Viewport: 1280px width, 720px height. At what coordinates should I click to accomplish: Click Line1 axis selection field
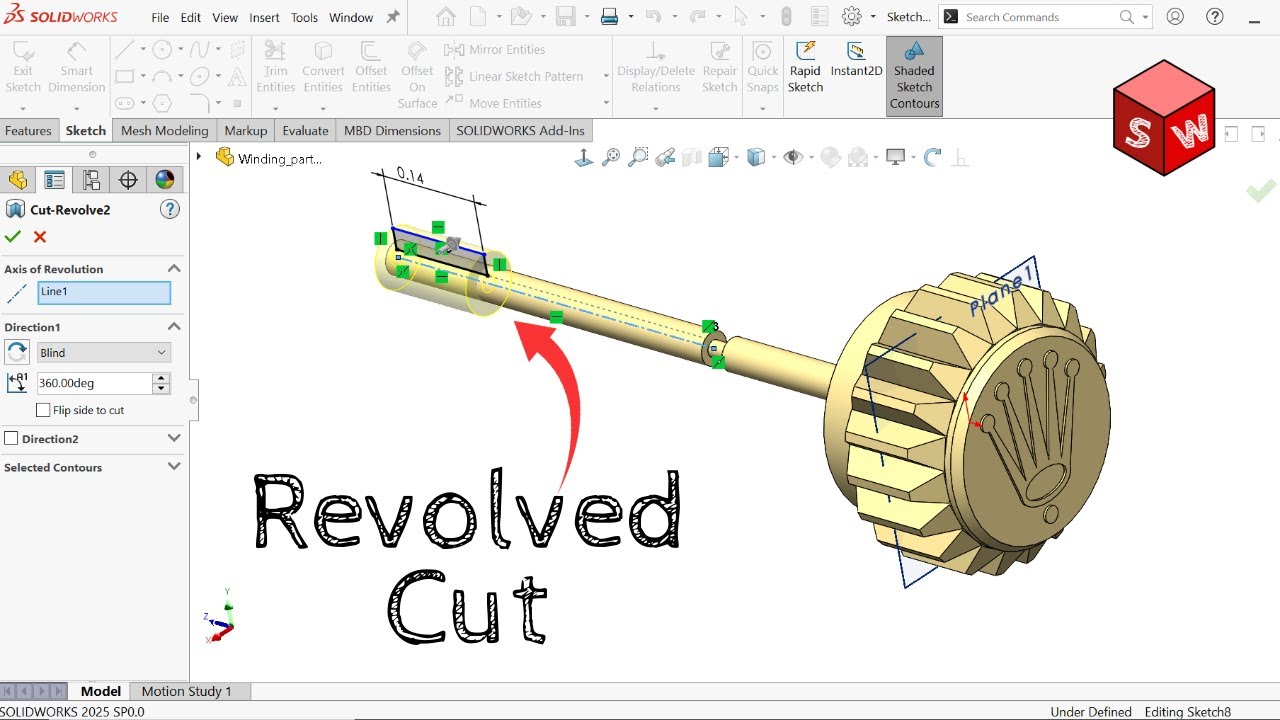tap(104, 292)
